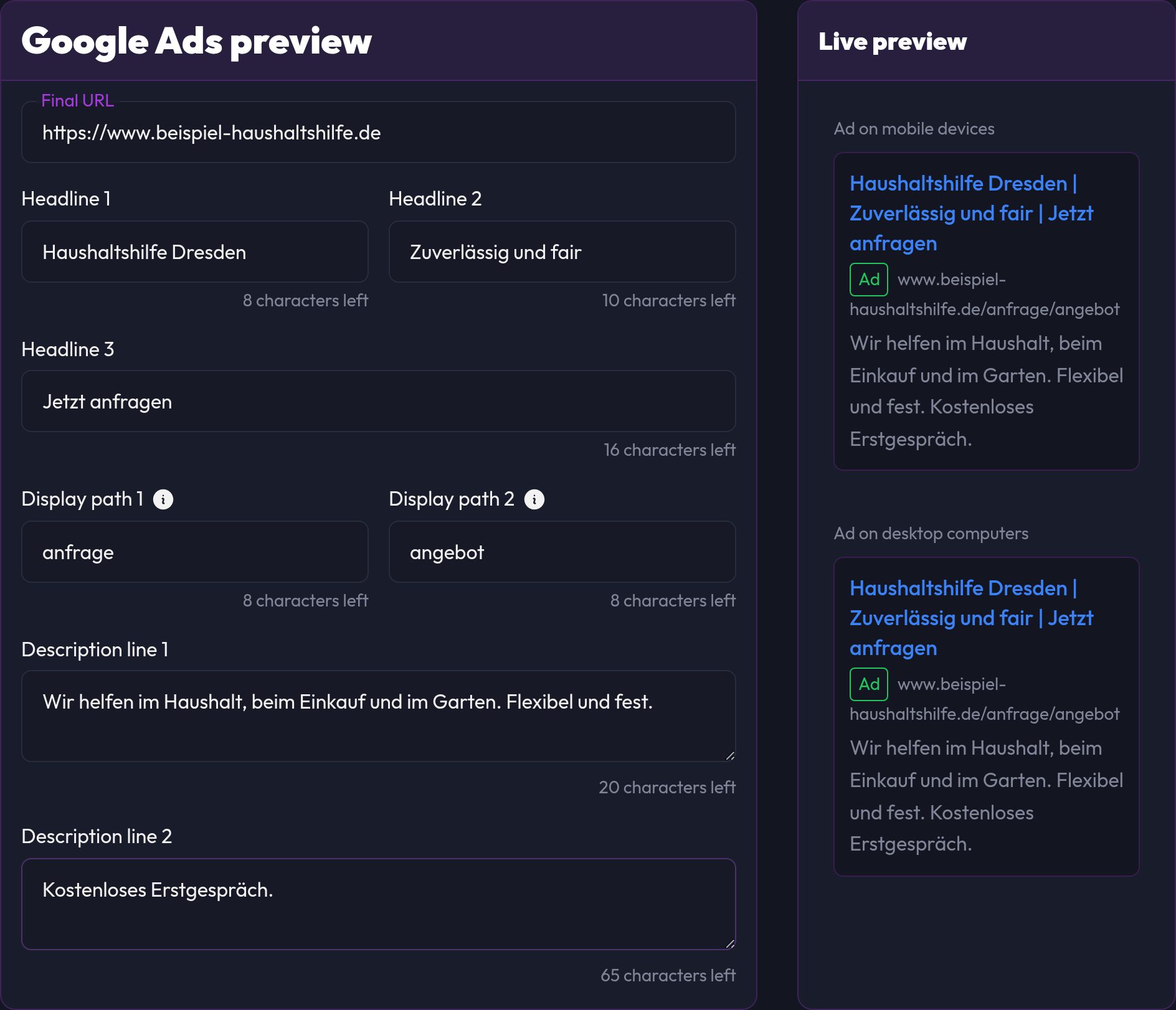Click the 'Description line 2' label
1176x1010 pixels.
pyautogui.click(x=97, y=836)
